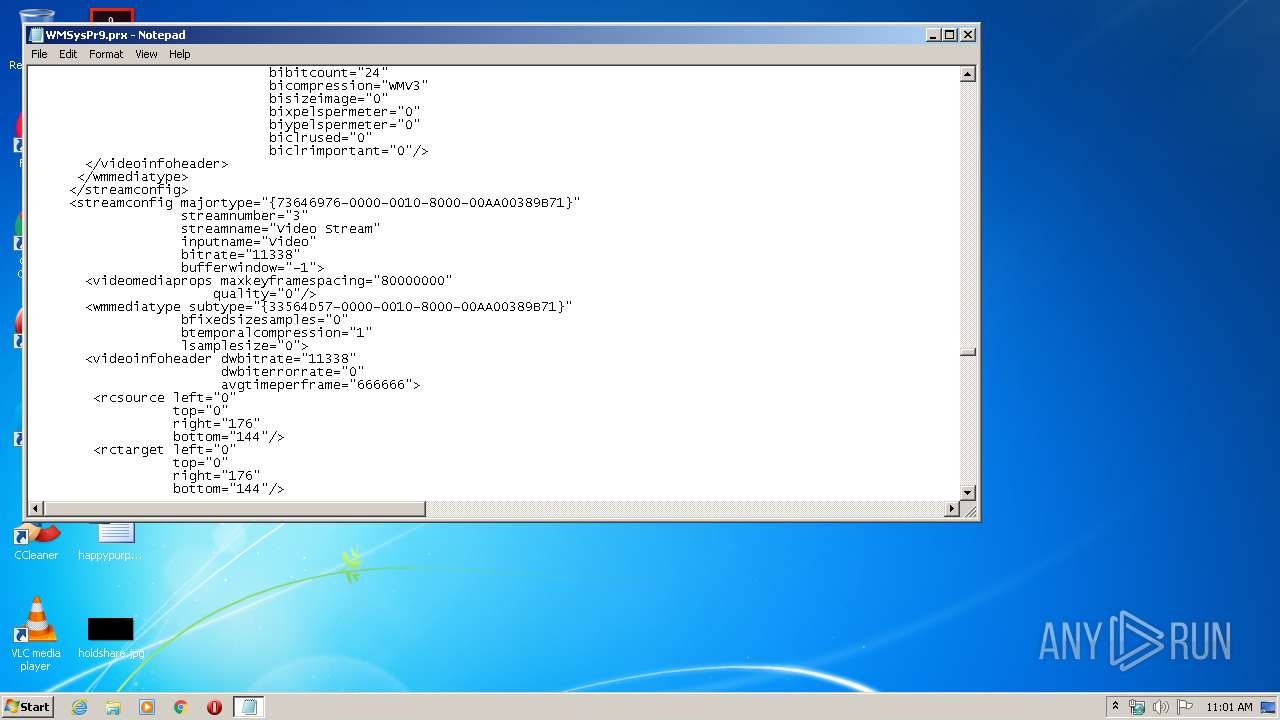Click the taskbar clock showing 11:01 AM

pyautogui.click(x=1229, y=707)
